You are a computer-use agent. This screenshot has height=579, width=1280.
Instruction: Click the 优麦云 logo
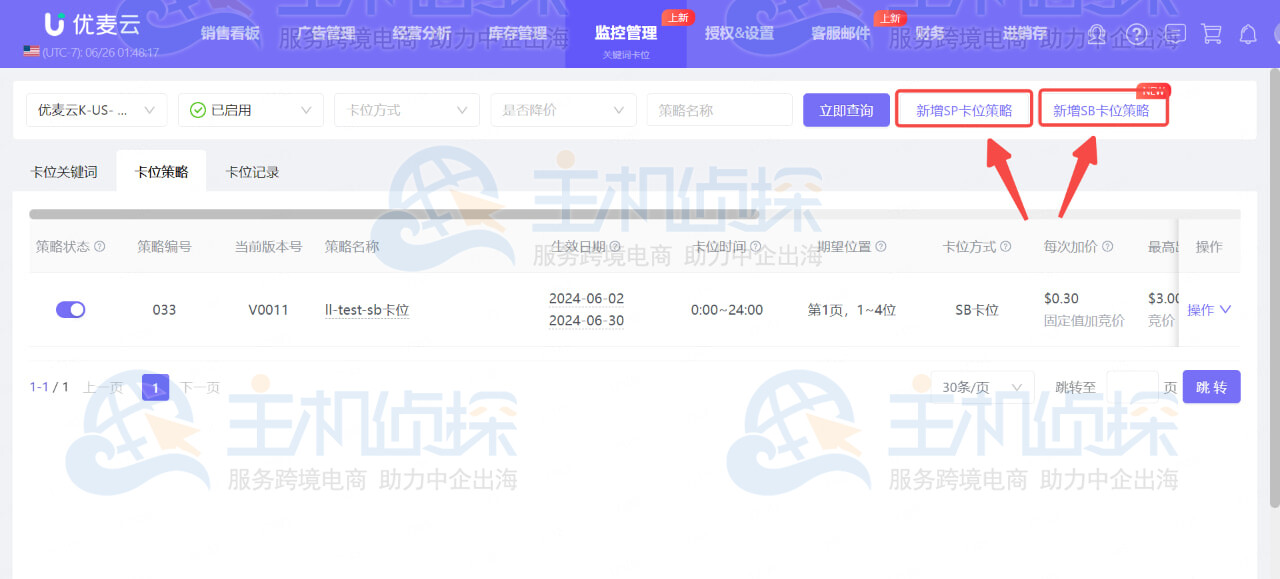[x=92, y=26]
